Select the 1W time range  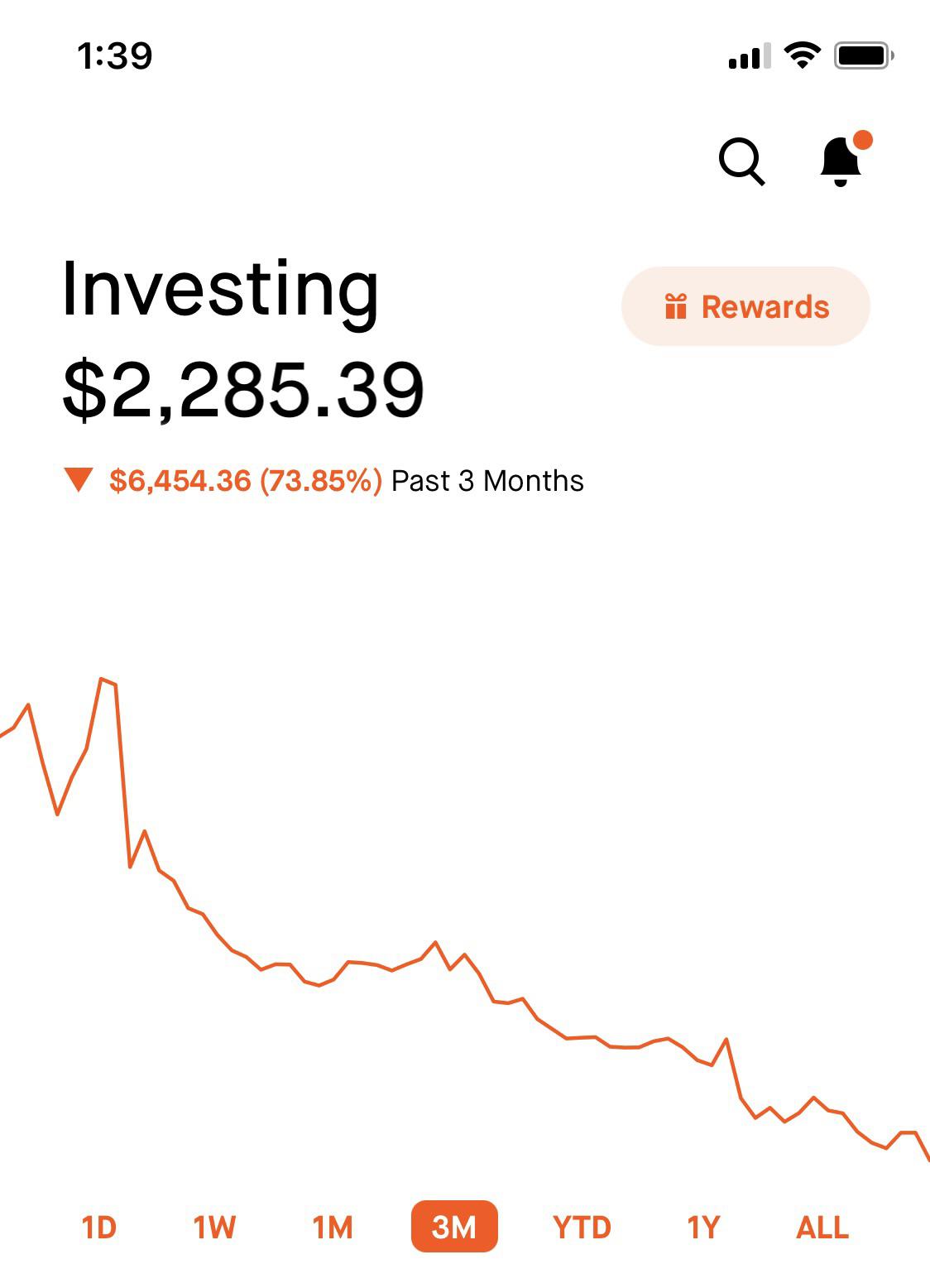coord(214,1227)
